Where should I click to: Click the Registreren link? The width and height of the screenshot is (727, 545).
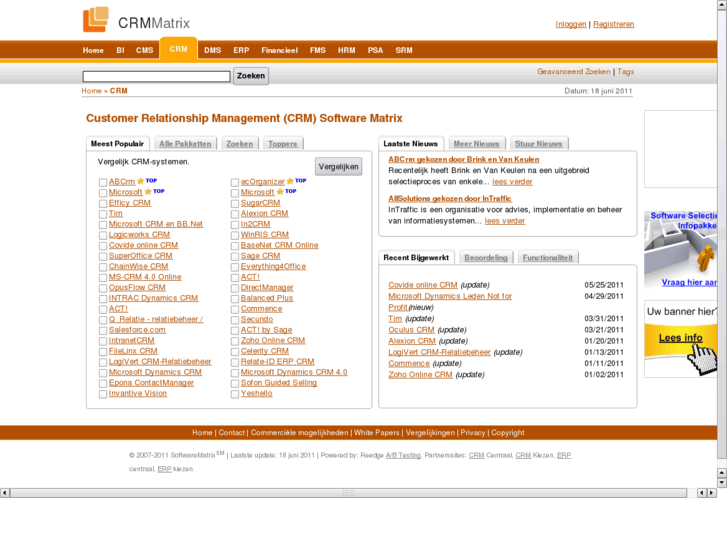613,24
